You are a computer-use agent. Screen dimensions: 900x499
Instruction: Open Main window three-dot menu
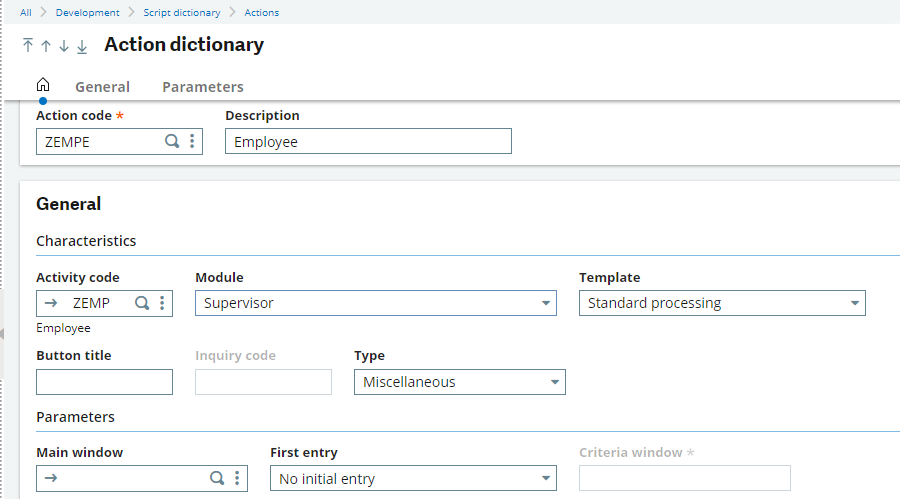pos(237,478)
